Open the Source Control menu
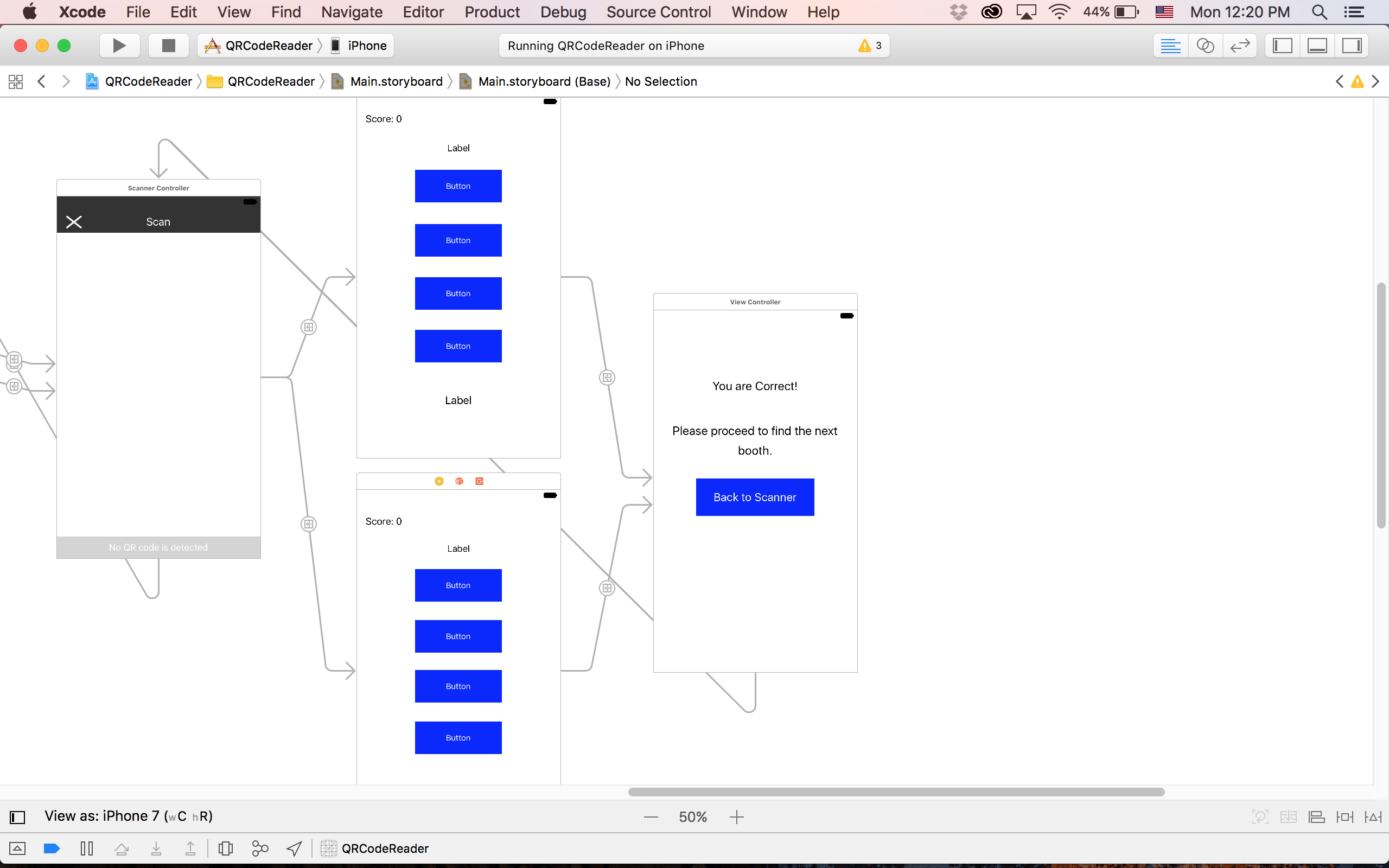The width and height of the screenshot is (1389, 868). (658, 12)
